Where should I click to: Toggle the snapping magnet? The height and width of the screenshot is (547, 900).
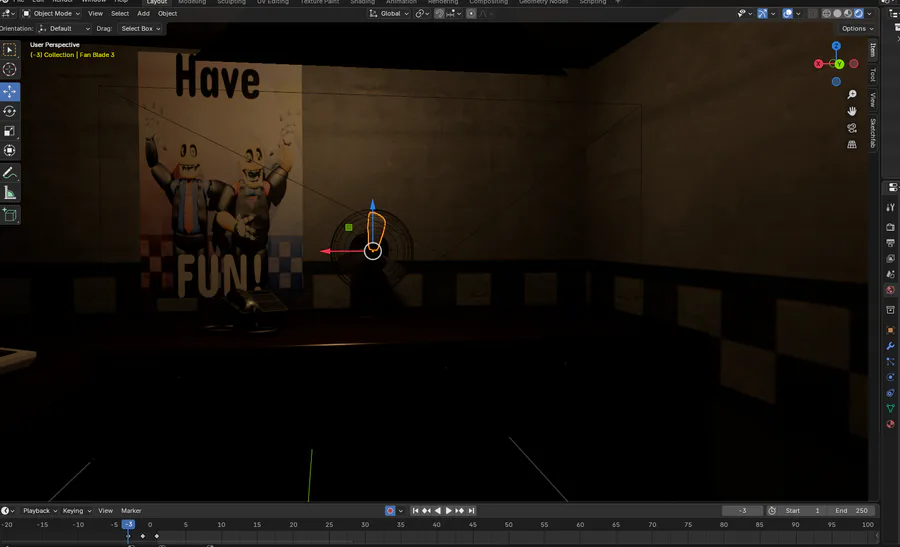point(439,13)
